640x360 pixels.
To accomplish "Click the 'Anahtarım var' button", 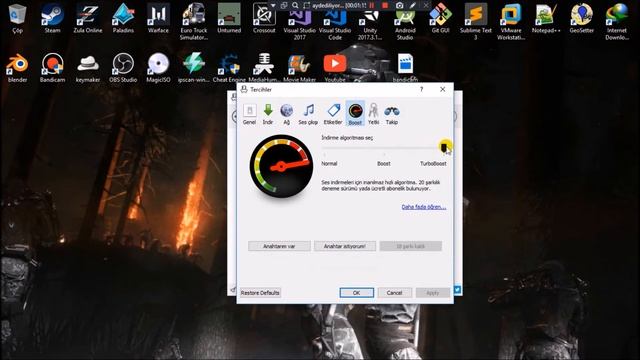I will (279, 246).
